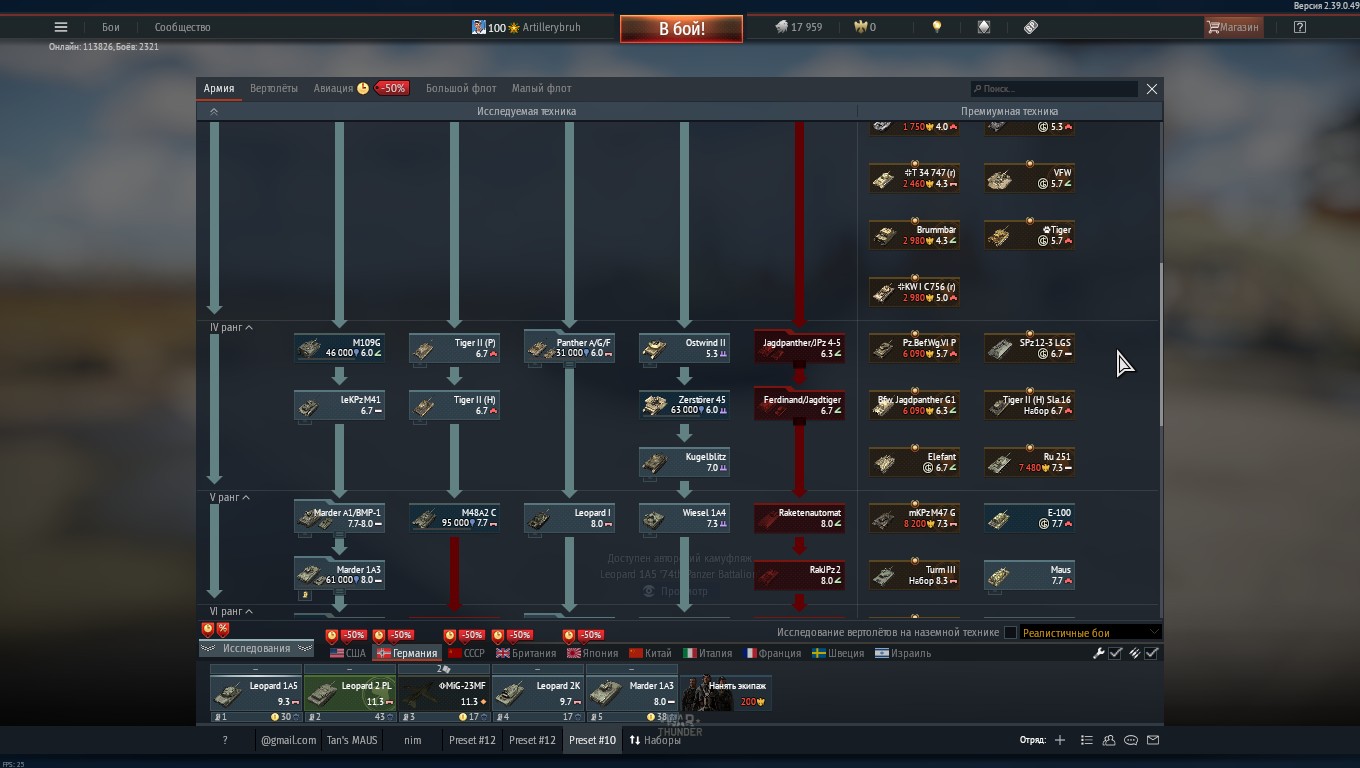Collapse the VI ранг section
This screenshot has width=1360, height=768.
[231, 611]
